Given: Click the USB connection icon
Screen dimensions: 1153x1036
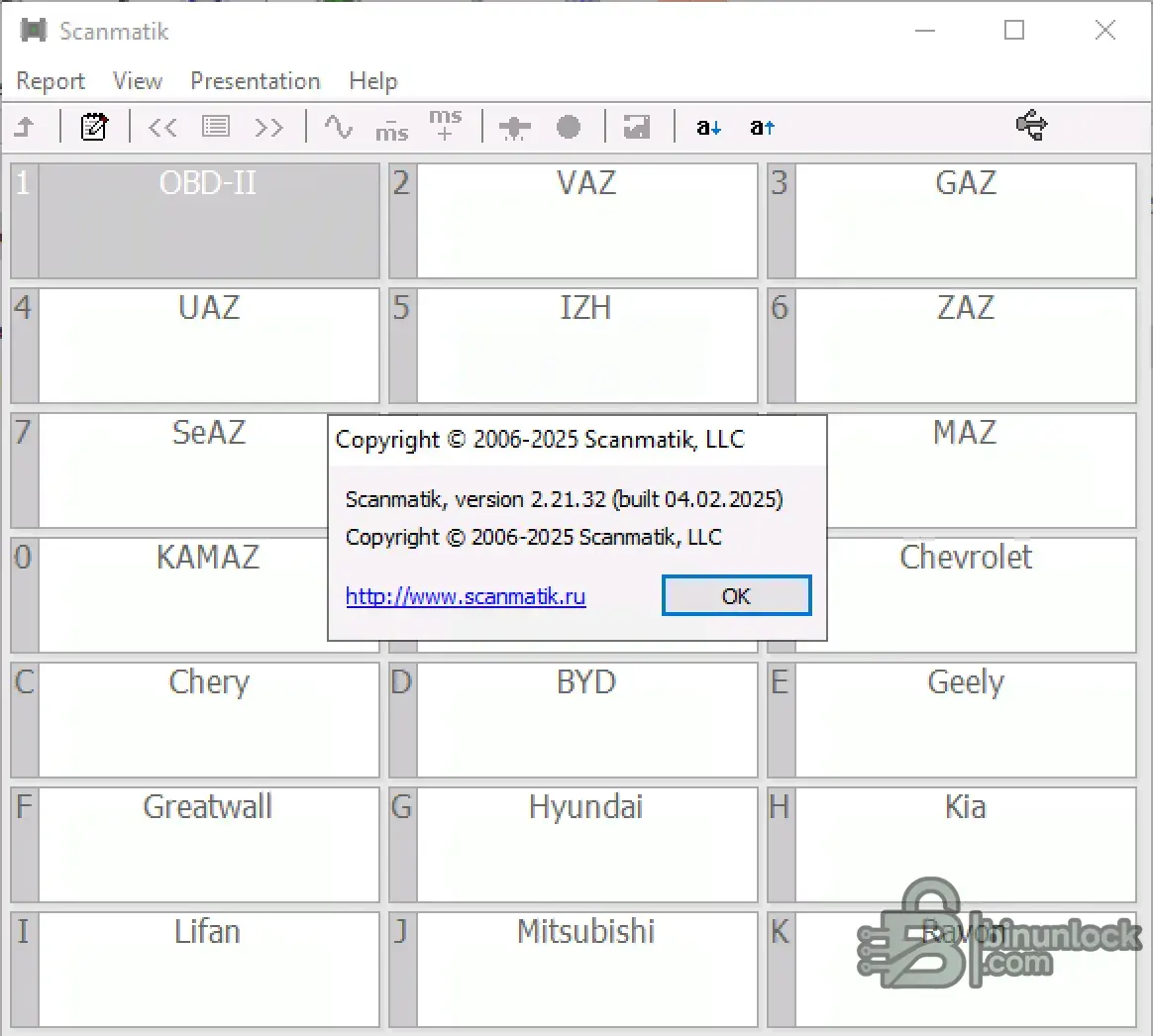Looking at the screenshot, I should (x=1031, y=126).
